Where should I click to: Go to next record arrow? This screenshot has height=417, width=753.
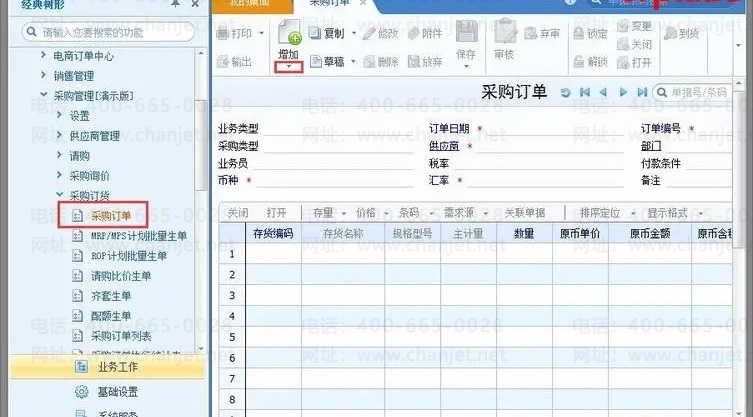click(623, 92)
